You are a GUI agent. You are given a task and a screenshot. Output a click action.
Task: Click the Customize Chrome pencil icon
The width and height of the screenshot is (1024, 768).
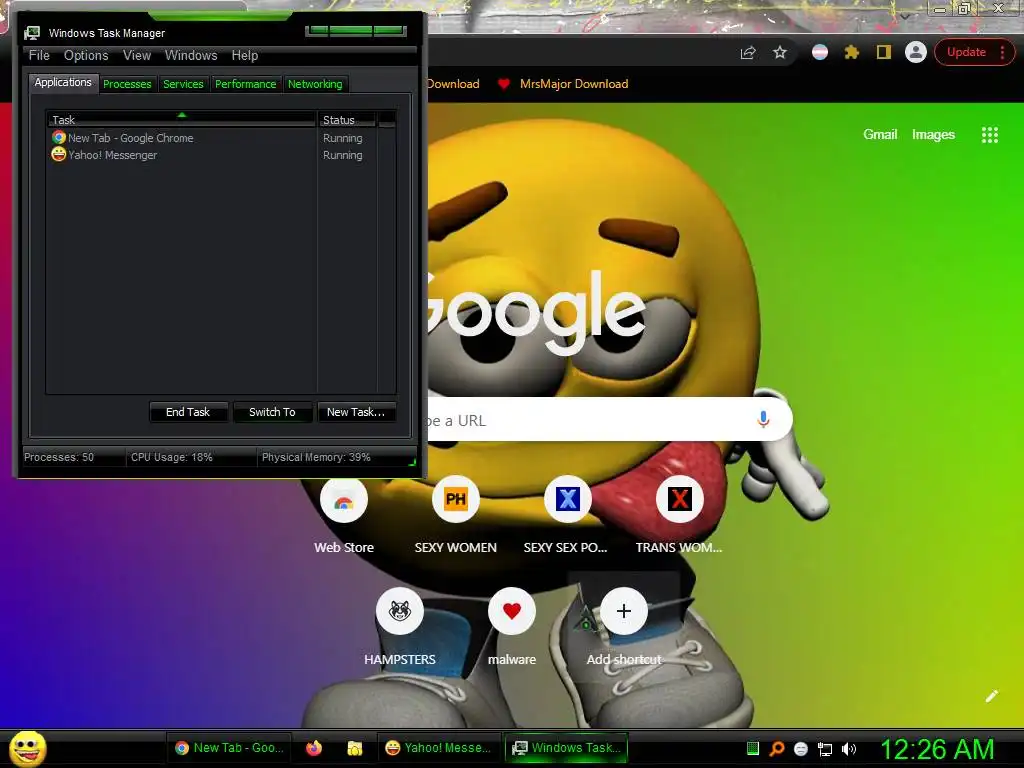pos(991,696)
